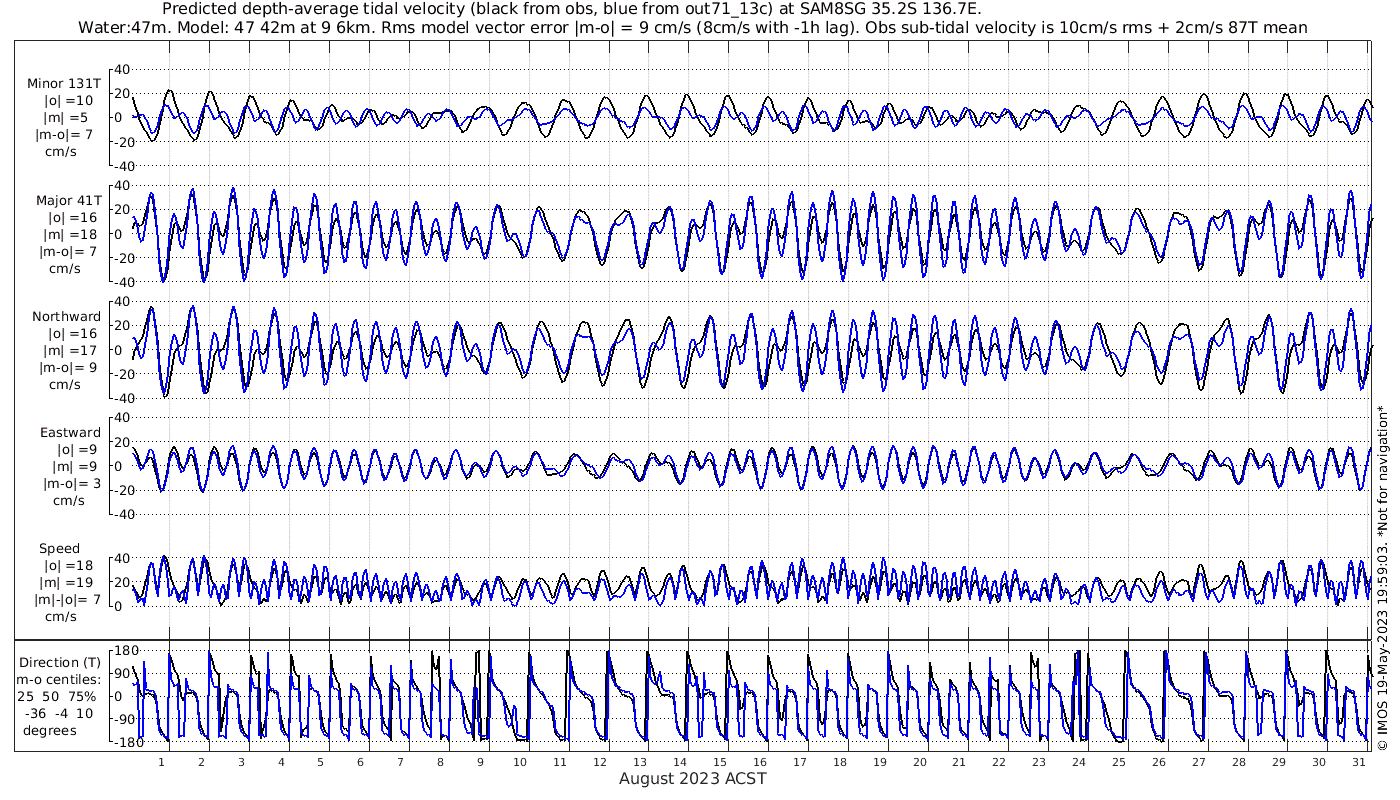Click day '13' on the date axis

tap(639, 762)
